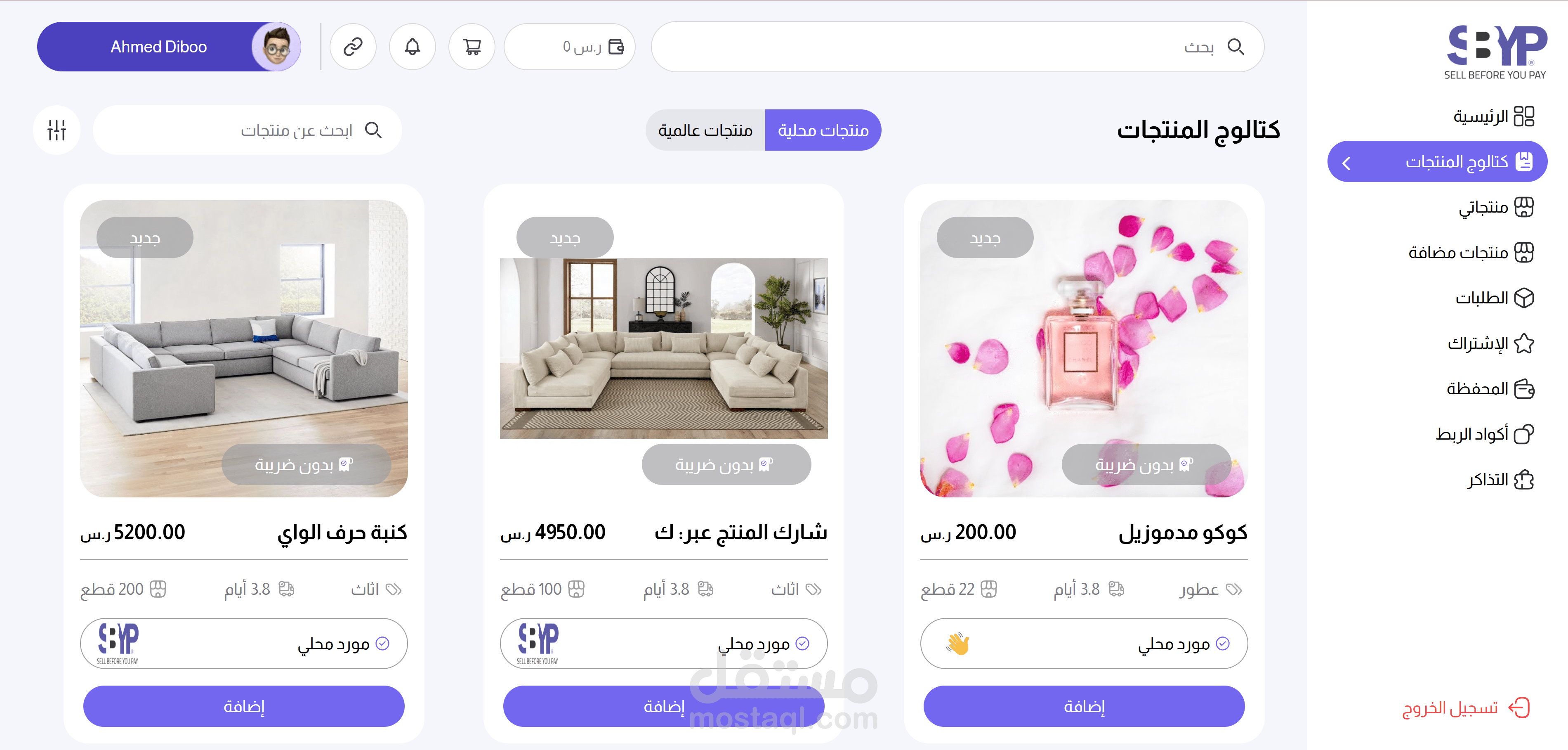Viewport: 1568px width, 750px height.
Task: Click Ahmed Diboo profile avatar
Action: [276, 47]
